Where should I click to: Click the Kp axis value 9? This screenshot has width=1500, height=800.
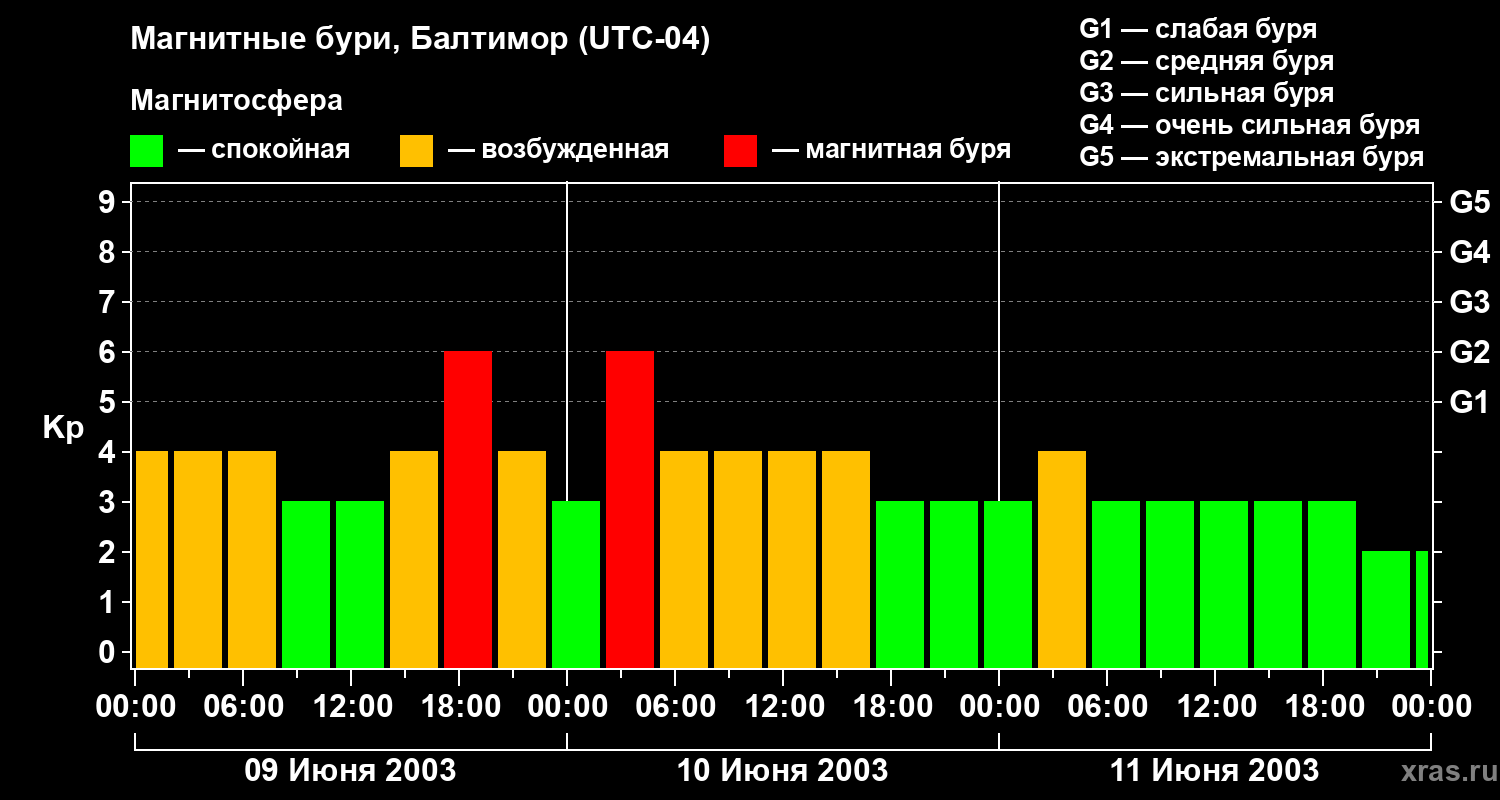[109, 202]
